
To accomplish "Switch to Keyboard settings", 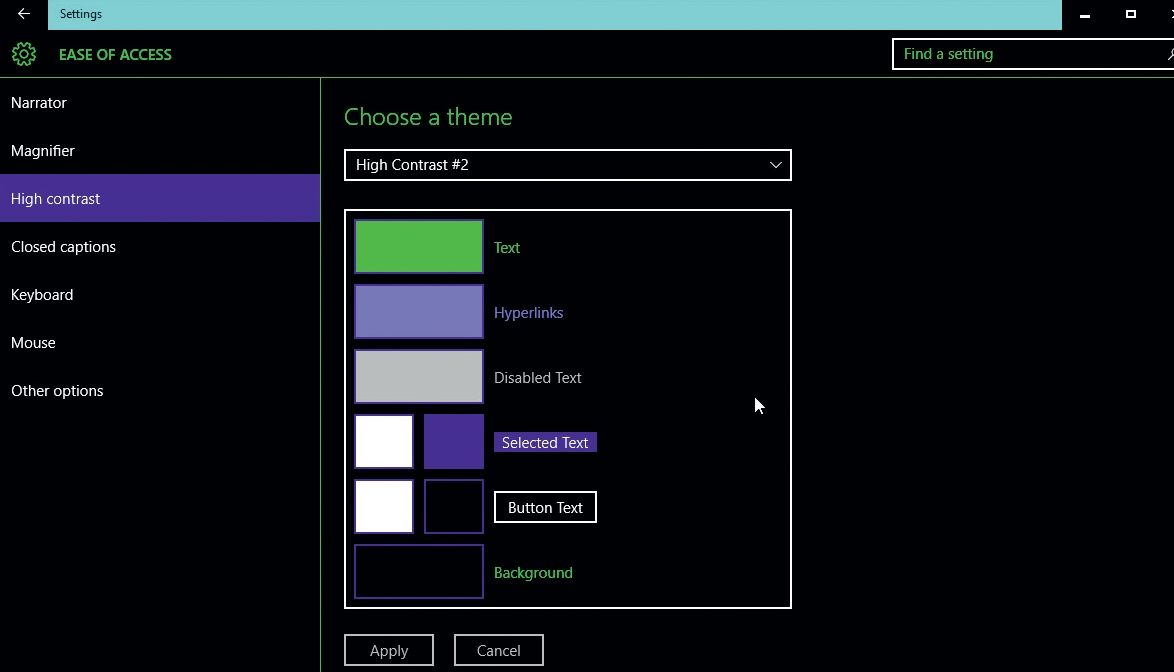I will (x=42, y=294).
